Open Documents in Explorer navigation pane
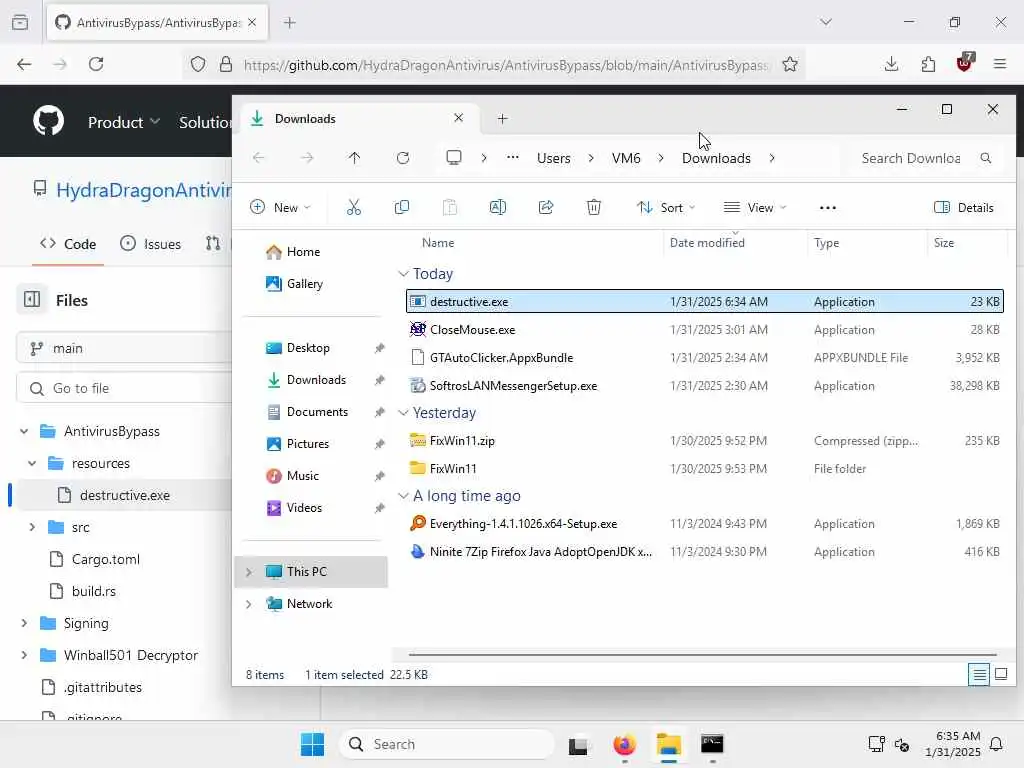1024x768 pixels. click(317, 412)
